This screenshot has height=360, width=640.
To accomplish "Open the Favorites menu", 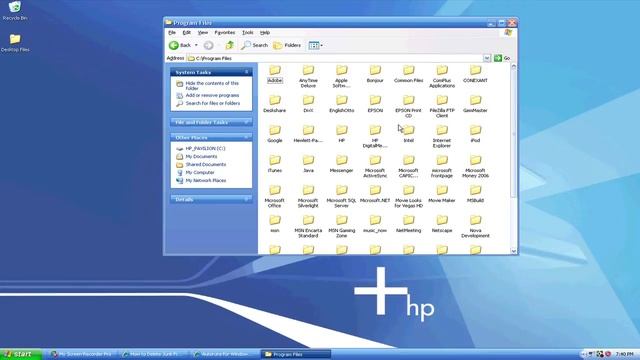I will [x=224, y=33].
